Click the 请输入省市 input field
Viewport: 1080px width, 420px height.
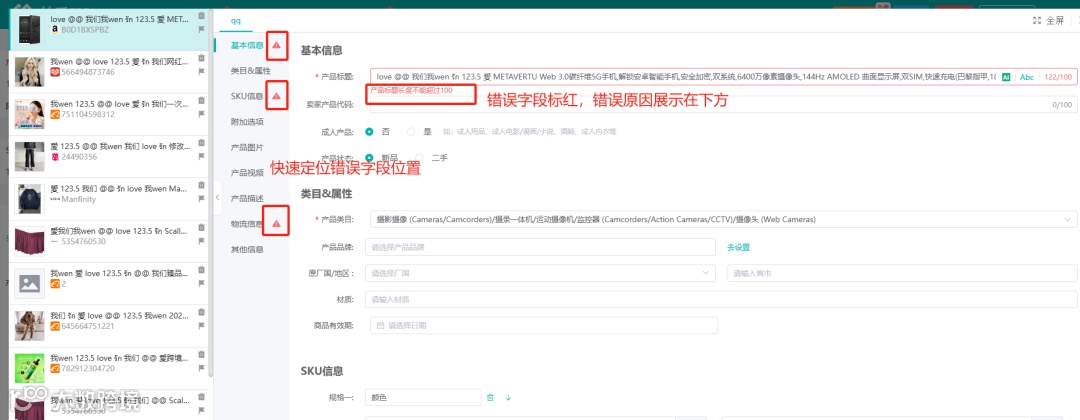click(902, 273)
